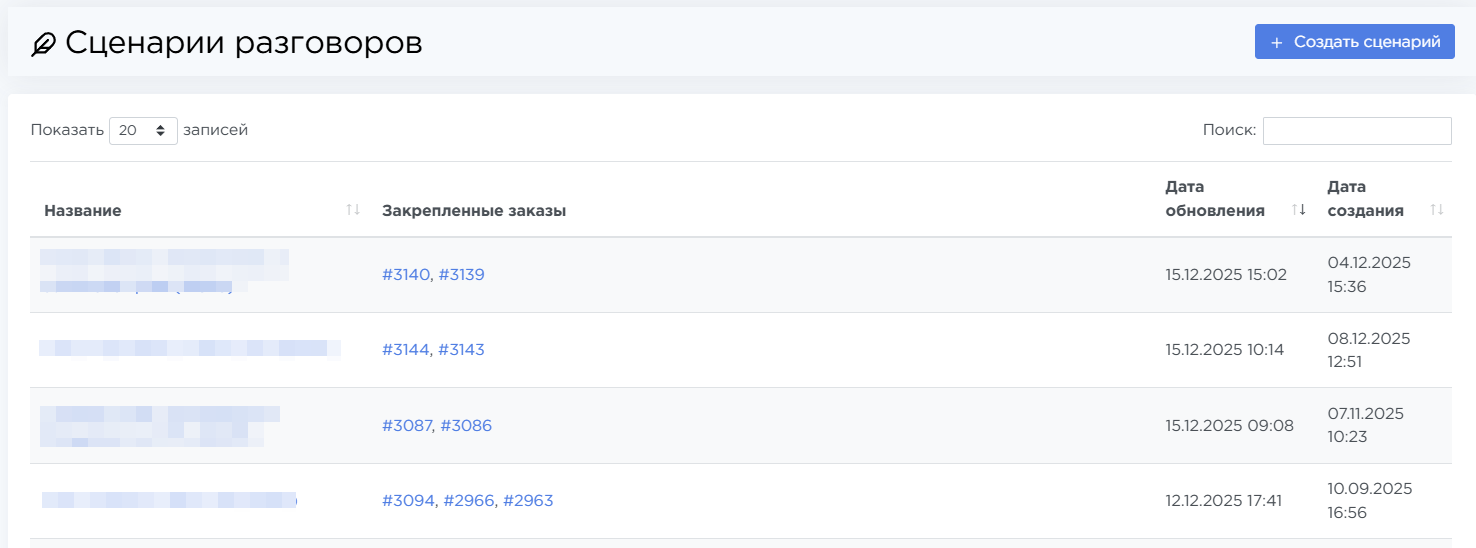1476x548 pixels.
Task: Focus the 'Поиск' search field
Action: 1356,131
